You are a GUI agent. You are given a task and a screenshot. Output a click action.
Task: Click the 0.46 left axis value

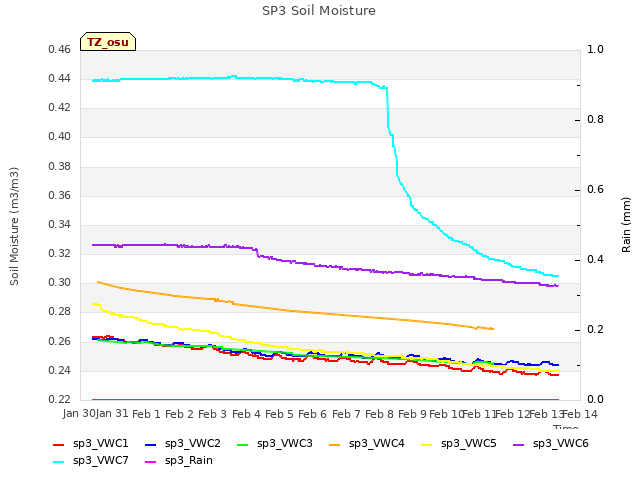pyautogui.click(x=60, y=50)
